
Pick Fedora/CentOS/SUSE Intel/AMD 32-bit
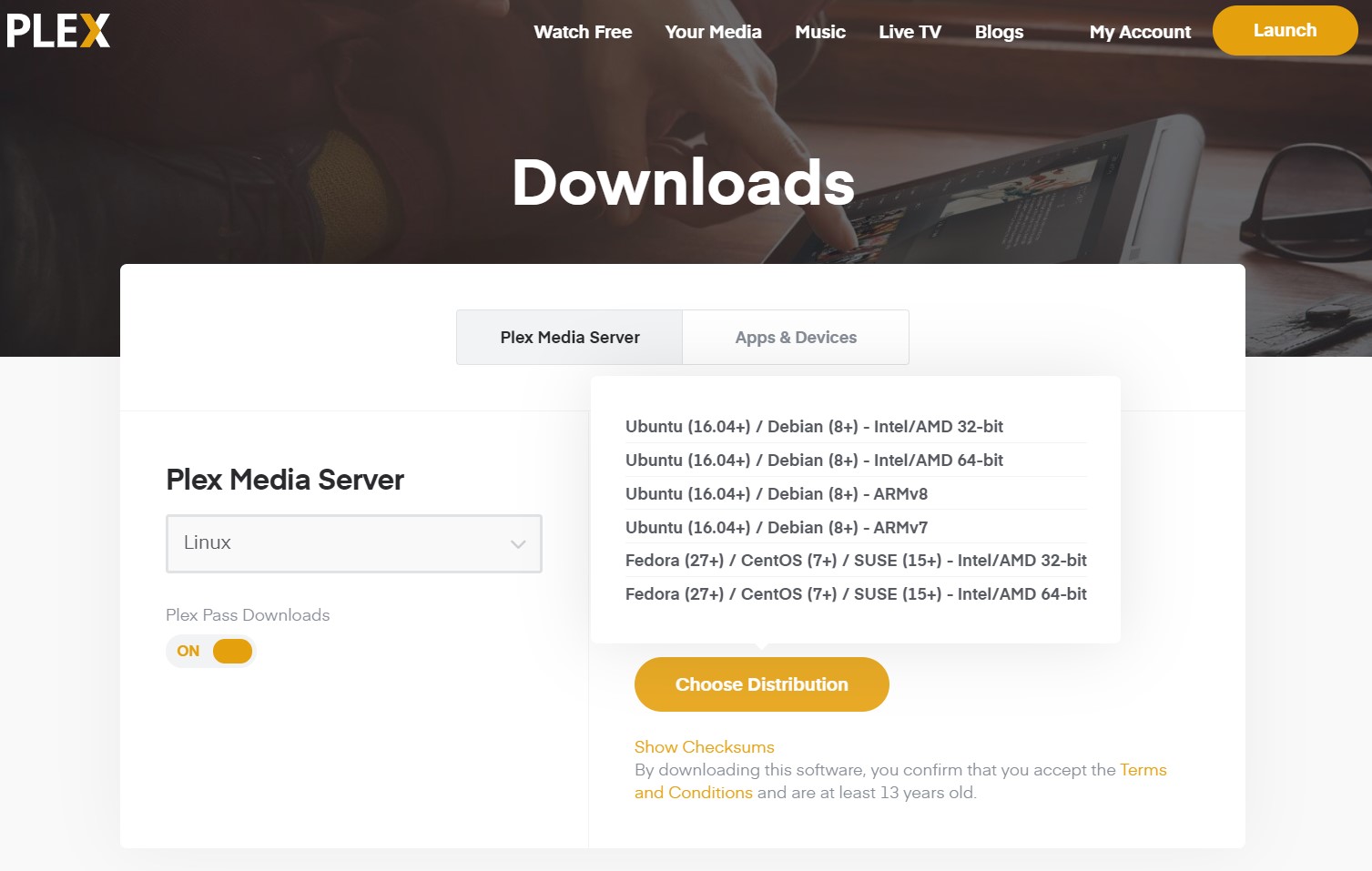pyautogui.click(x=856, y=560)
